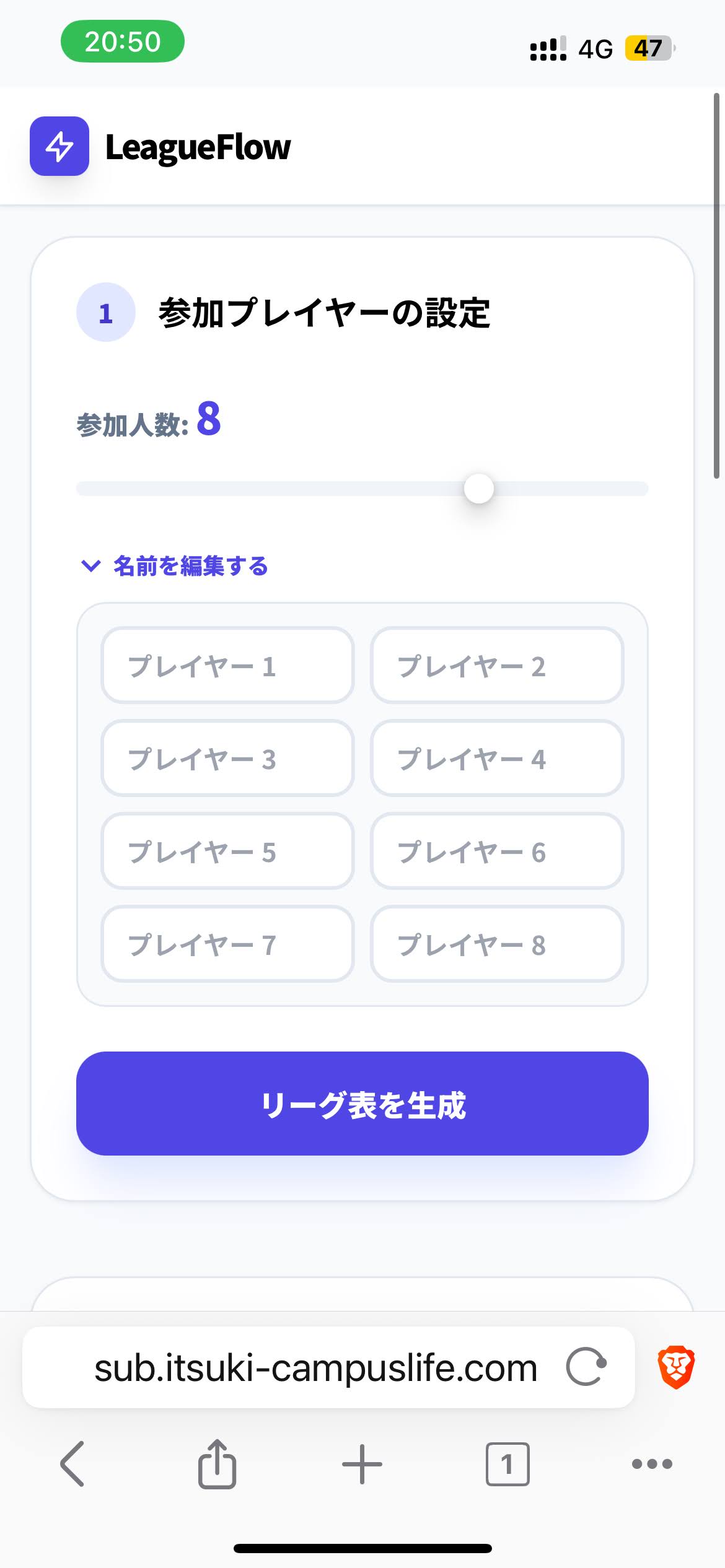Screen dimensions: 725x1568
Task: Tap the プレイヤー 4 name input
Action: pos(497,759)
